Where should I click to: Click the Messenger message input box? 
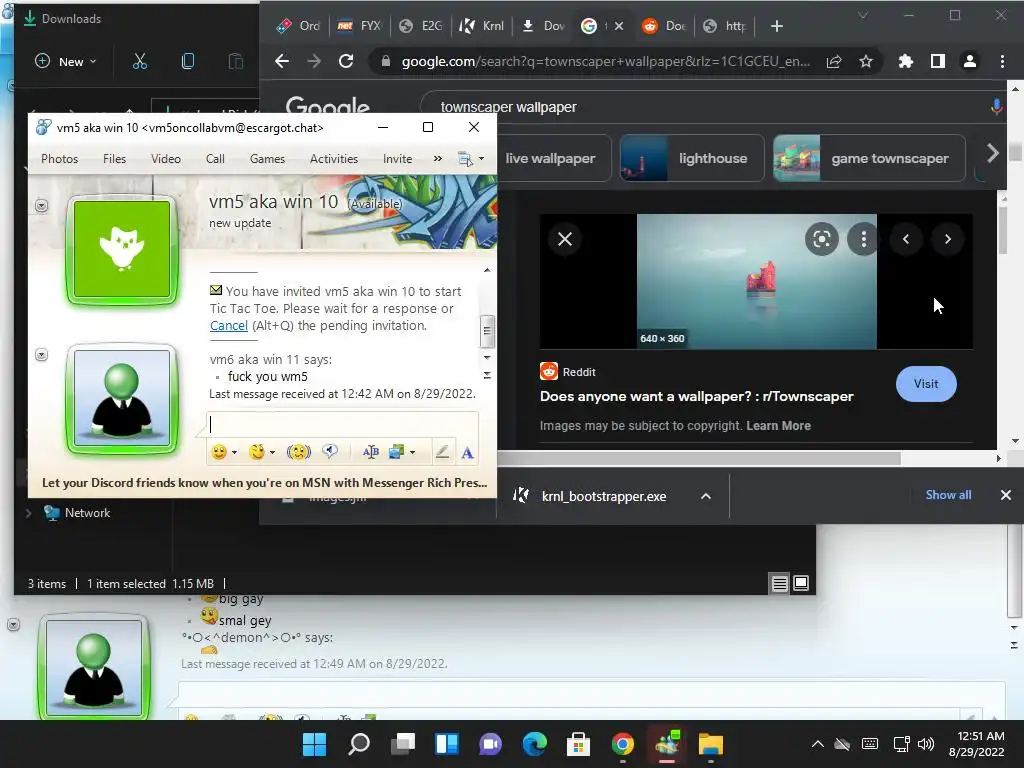coord(342,424)
